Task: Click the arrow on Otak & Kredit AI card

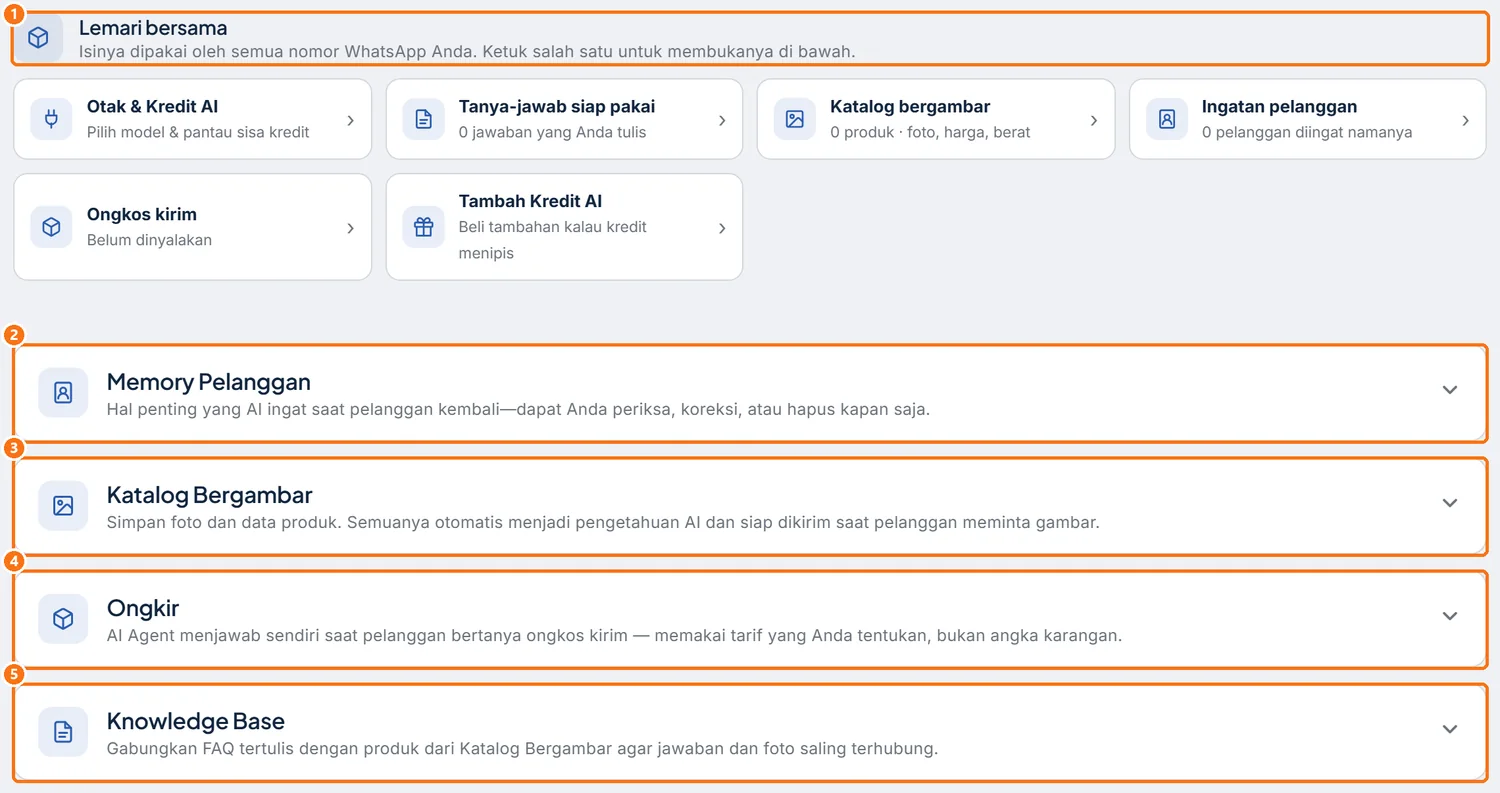Action: click(x=350, y=120)
